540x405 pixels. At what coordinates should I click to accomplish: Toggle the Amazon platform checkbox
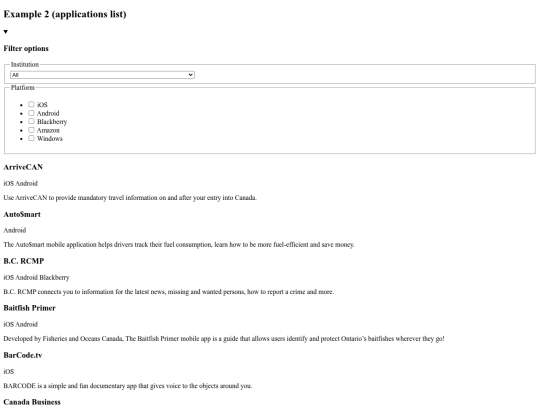[x=31, y=130]
